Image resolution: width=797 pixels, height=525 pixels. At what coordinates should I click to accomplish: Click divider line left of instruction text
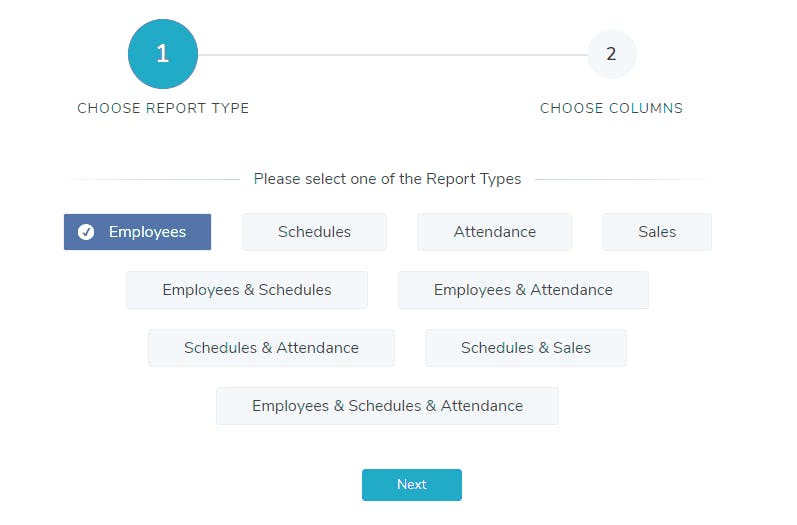[x=150, y=180]
